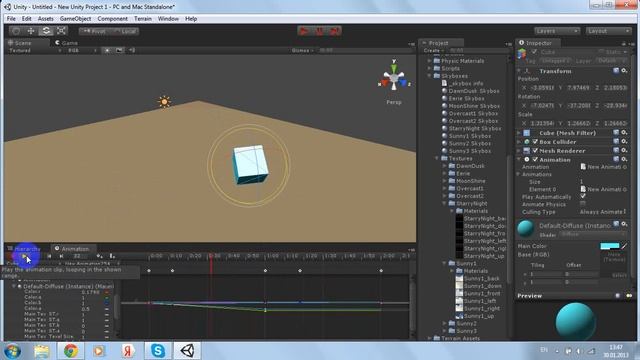Open Cube Mesh Filter settings gear
Viewport: 640px width, 360px height.
pyautogui.click(x=624, y=133)
